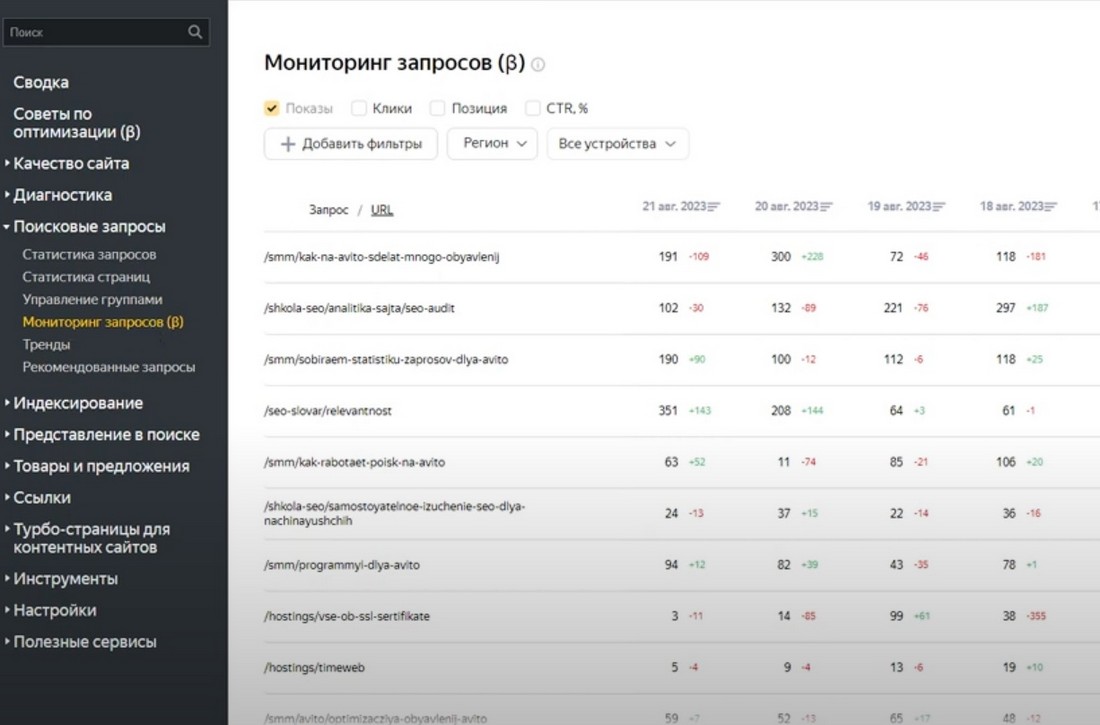
Task: Open the Все устройства dropdown
Action: (x=614, y=143)
